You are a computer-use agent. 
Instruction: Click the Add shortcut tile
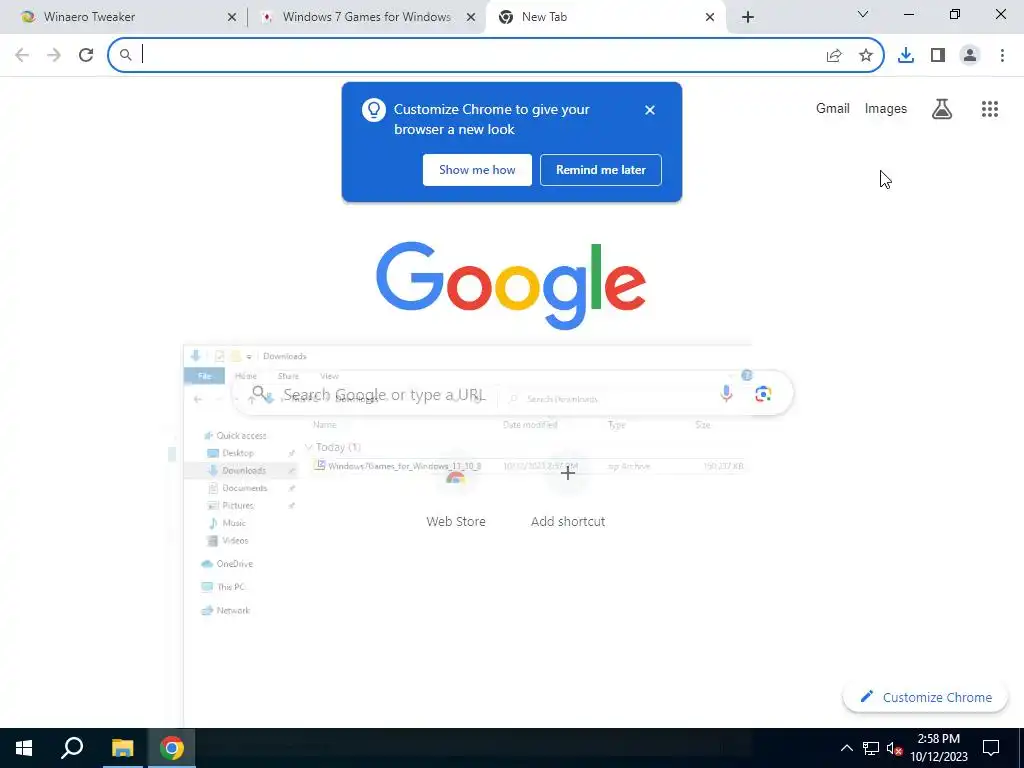coord(568,490)
